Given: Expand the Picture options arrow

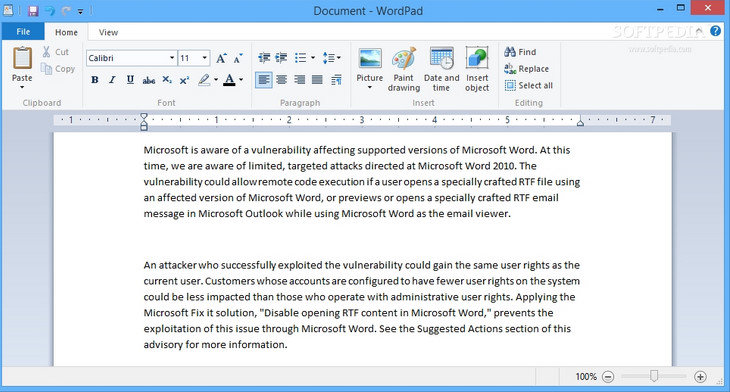Looking at the screenshot, I should pos(370,88).
